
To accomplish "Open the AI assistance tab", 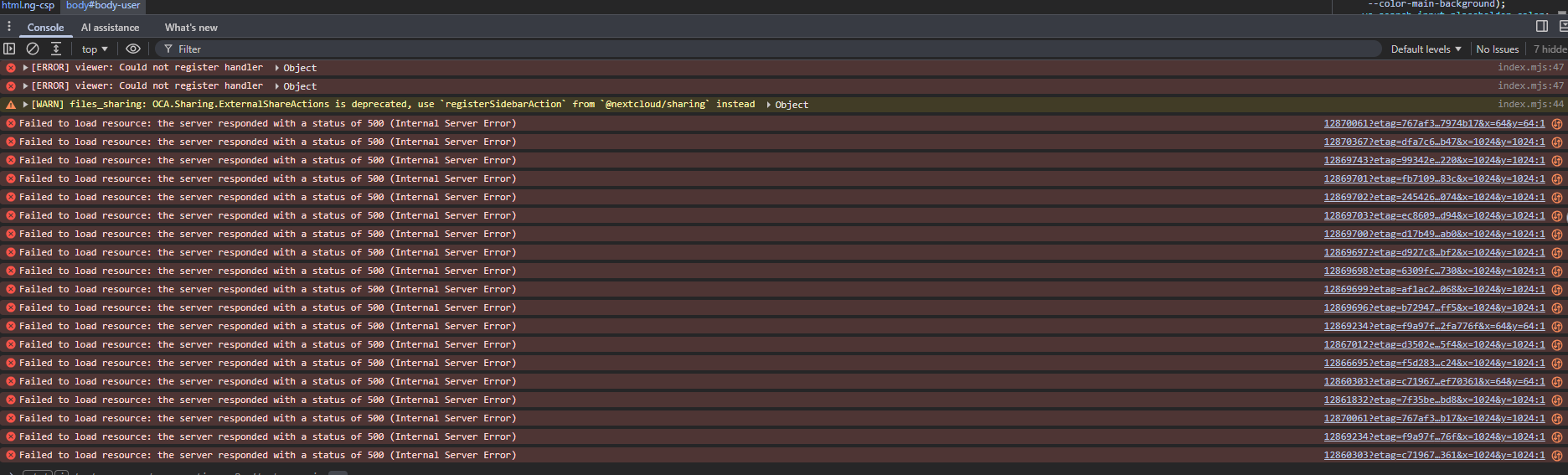I will [110, 28].
